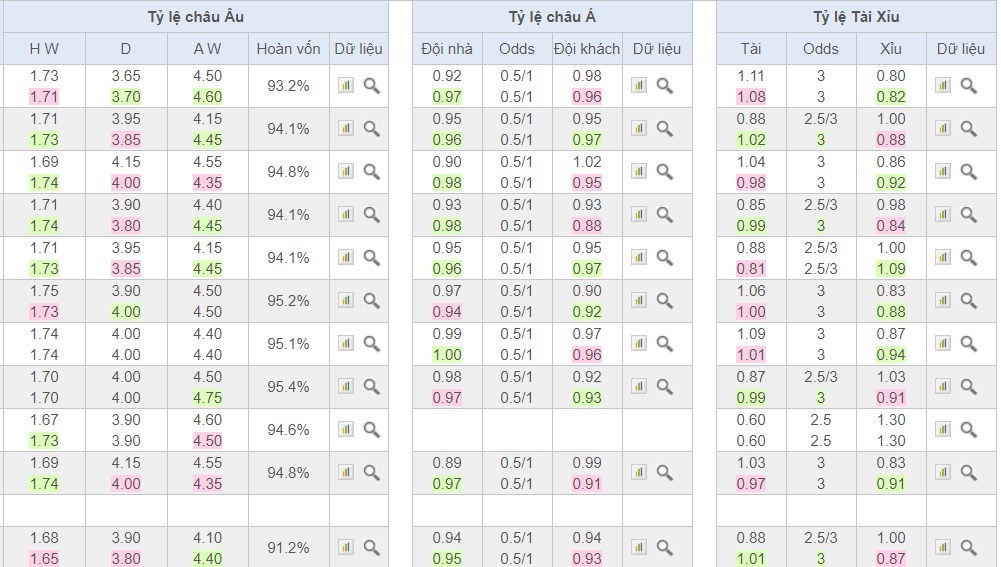Click magnifier icon in the 93.2% payout row
This screenshot has width=1001, height=567.
[371, 86]
